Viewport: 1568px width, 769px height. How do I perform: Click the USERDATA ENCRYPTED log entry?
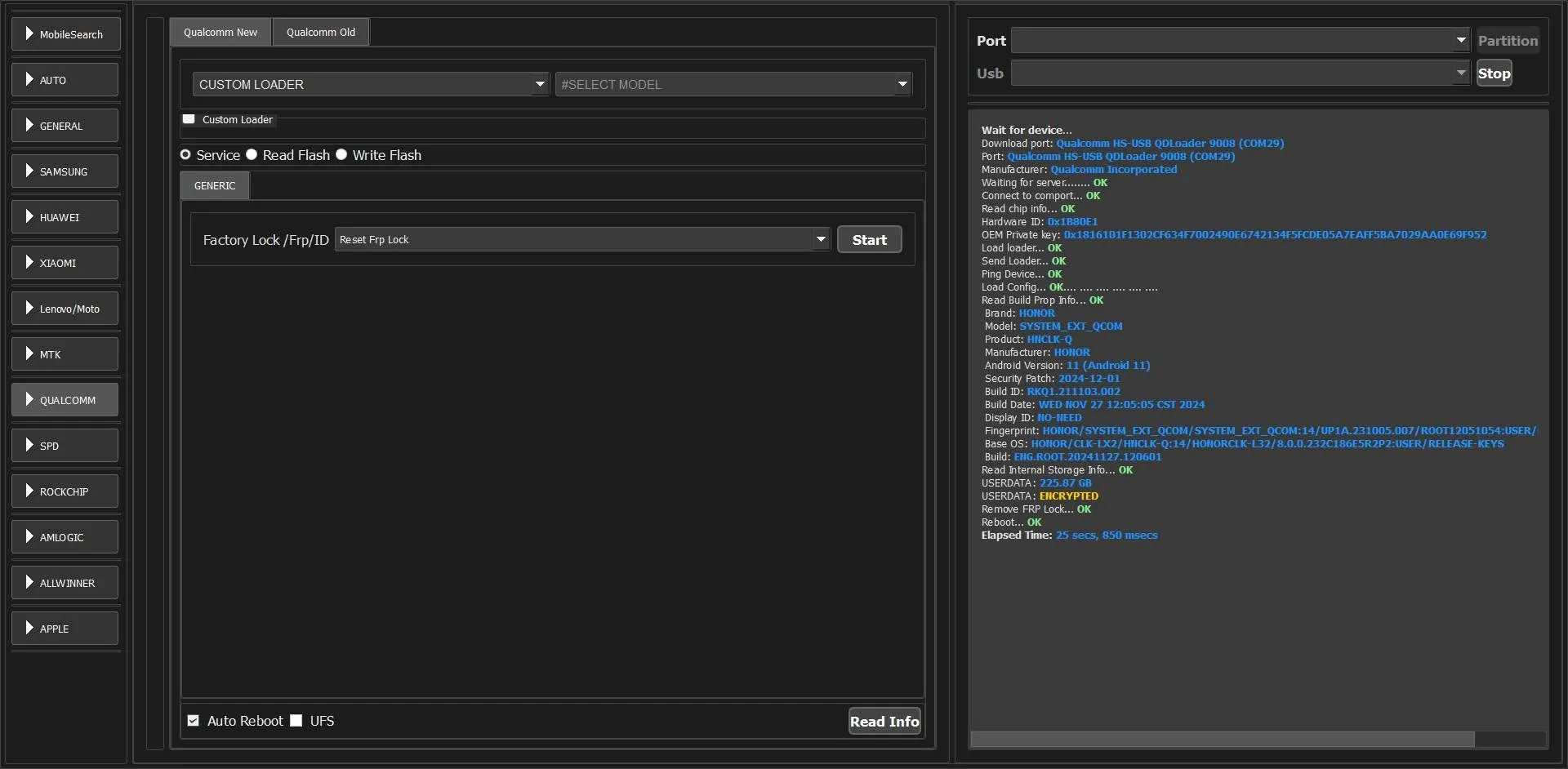tap(1040, 496)
